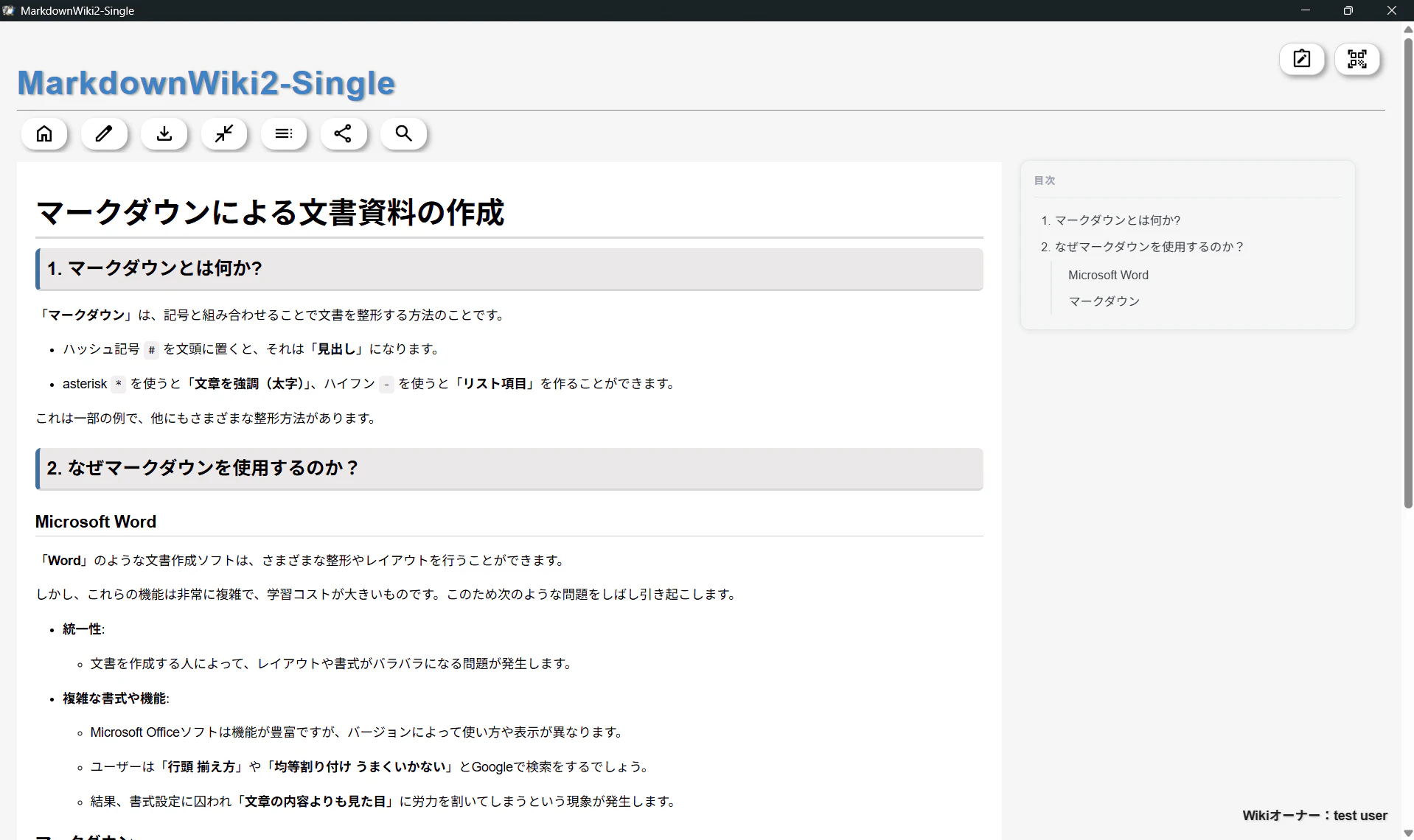This screenshot has width=1414, height=840.
Task: Click the bold text 'リスト項目'
Action: [494, 384]
